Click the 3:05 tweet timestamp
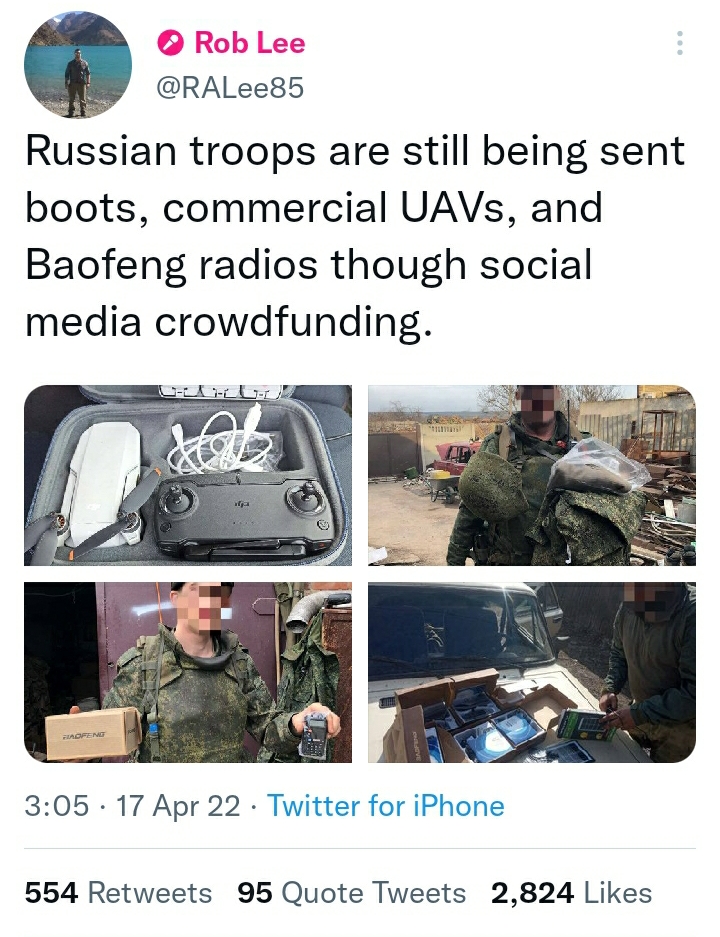Screen dimensions: 720x937 (56, 806)
